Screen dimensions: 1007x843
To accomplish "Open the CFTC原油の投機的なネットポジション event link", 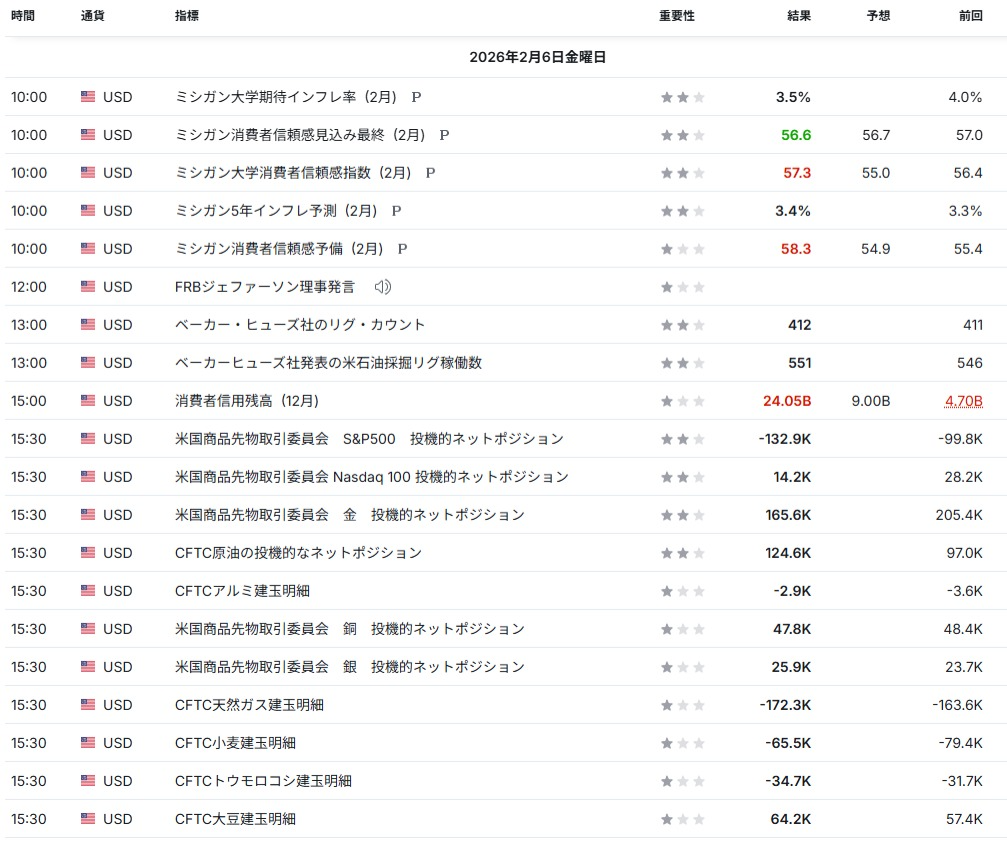I will (x=298, y=553).
